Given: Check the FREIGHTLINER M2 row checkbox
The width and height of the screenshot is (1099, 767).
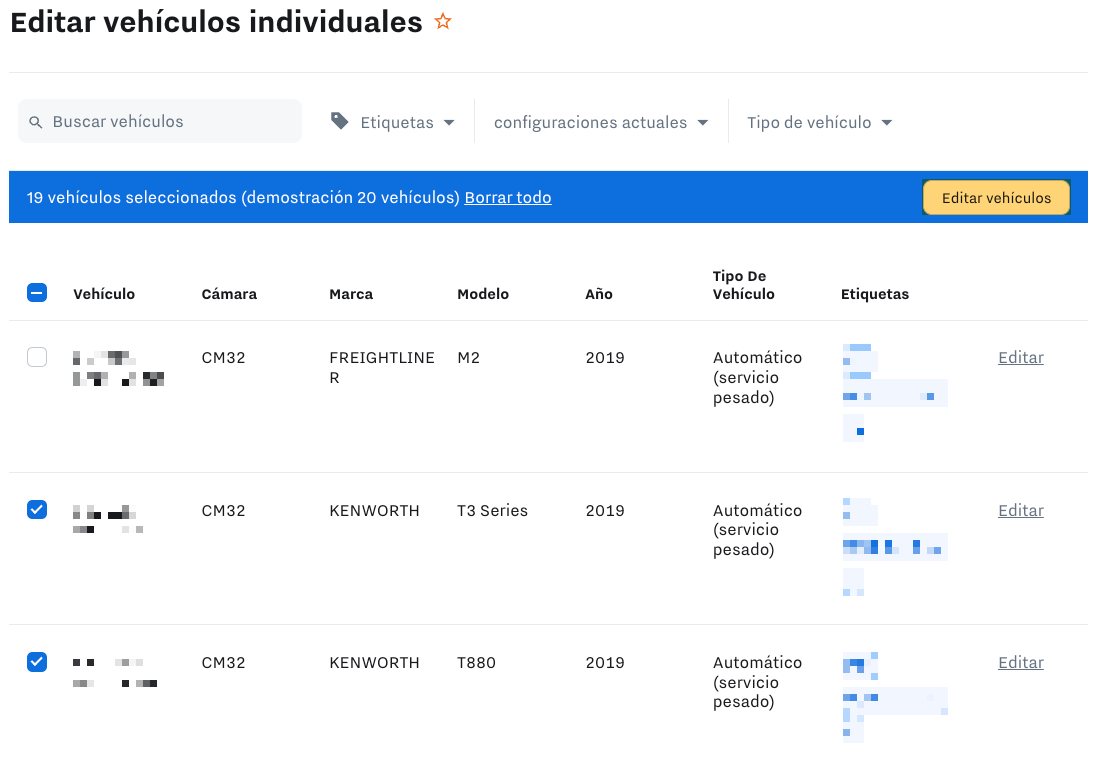Looking at the screenshot, I should point(37,357).
